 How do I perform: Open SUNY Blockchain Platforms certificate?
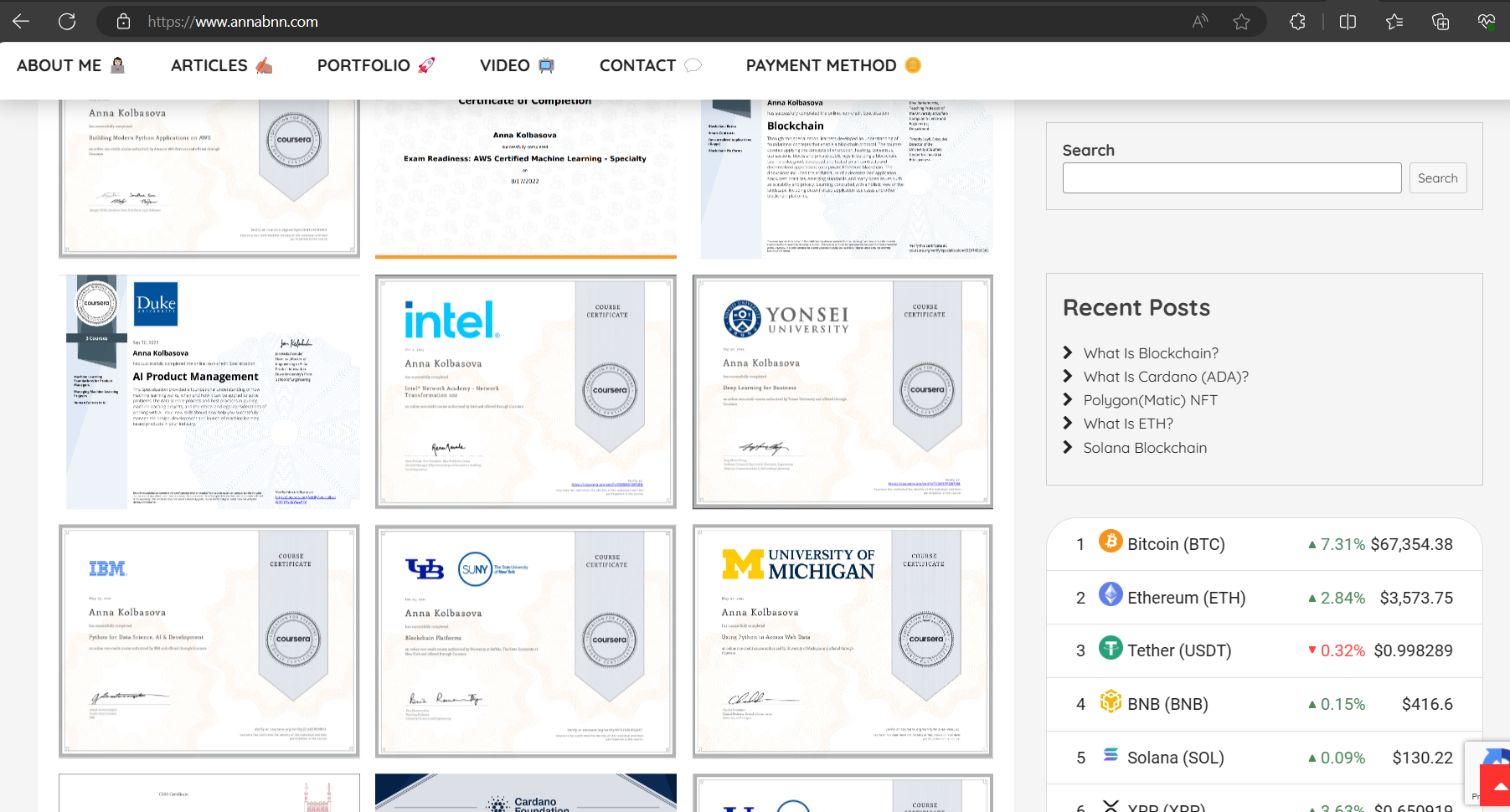click(x=526, y=641)
